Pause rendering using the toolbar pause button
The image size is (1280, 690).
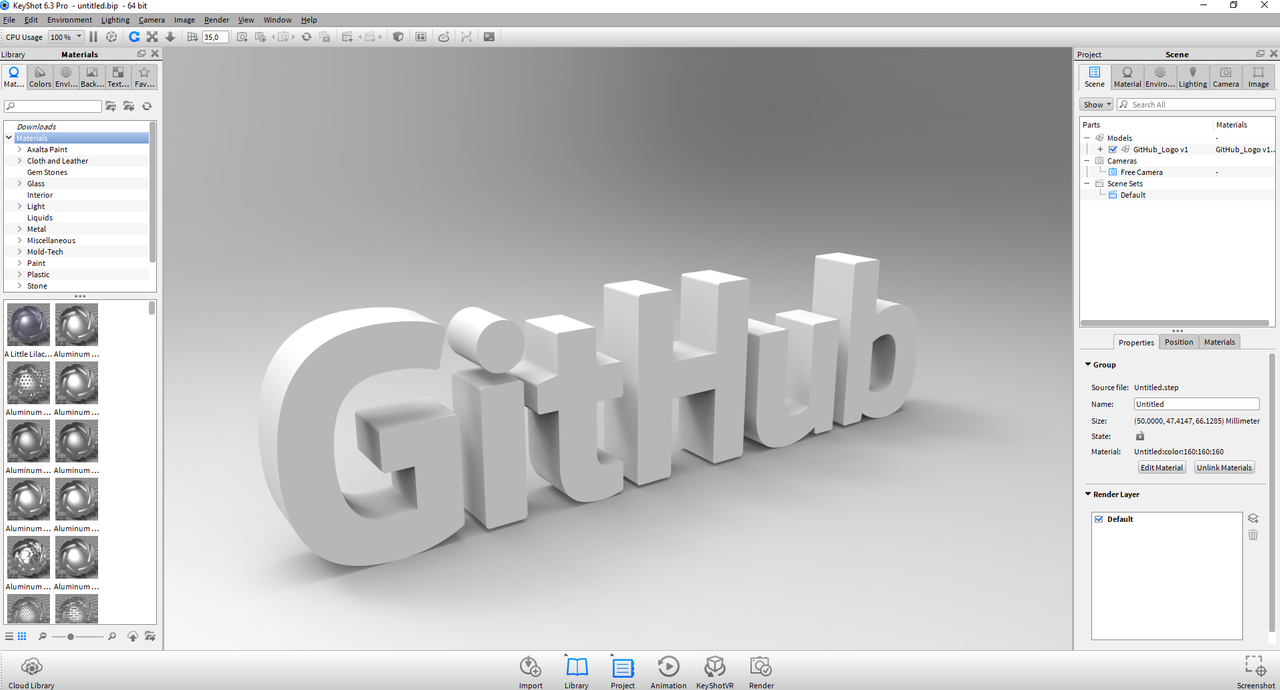[x=91, y=36]
